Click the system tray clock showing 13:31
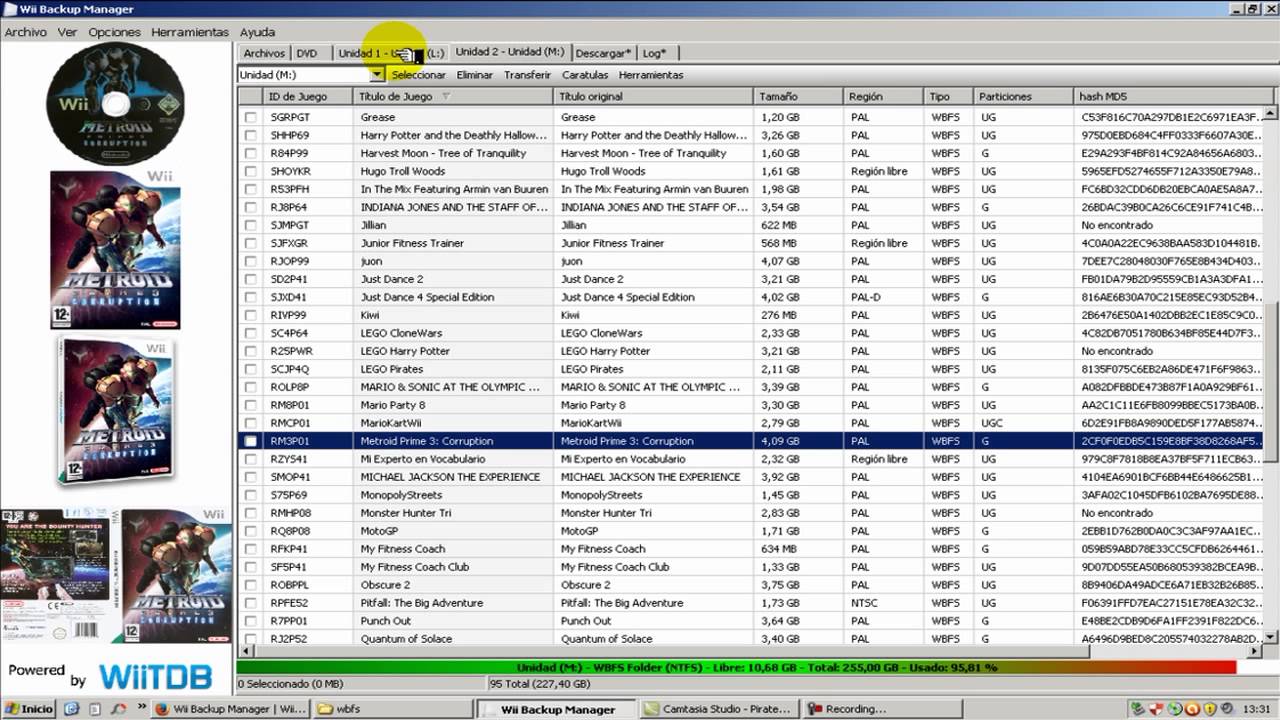 coord(1256,709)
